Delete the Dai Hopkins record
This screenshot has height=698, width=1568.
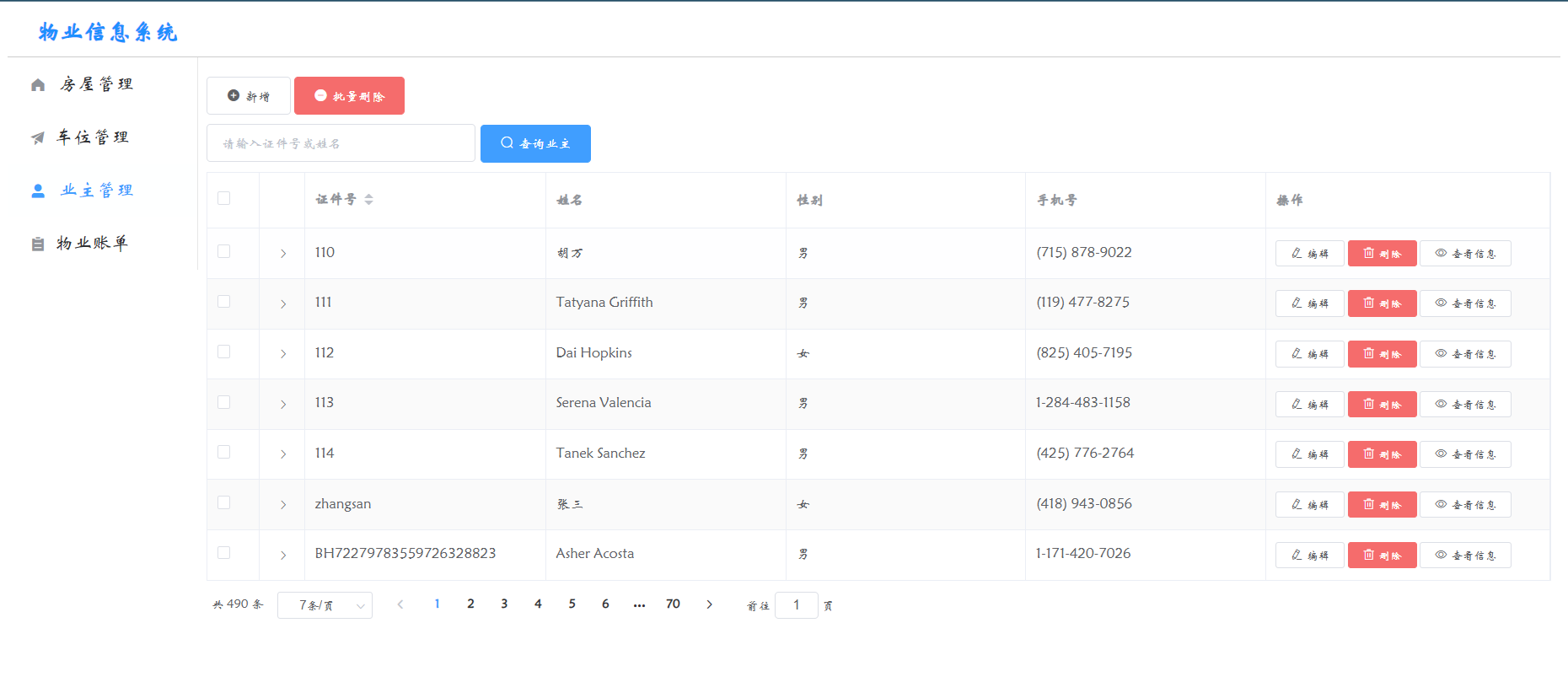[1382, 354]
